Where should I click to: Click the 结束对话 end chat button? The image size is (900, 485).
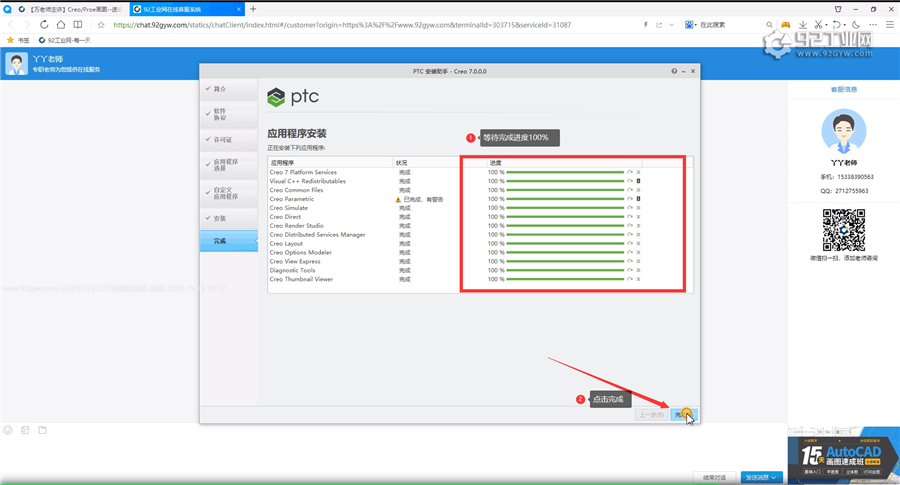714,478
